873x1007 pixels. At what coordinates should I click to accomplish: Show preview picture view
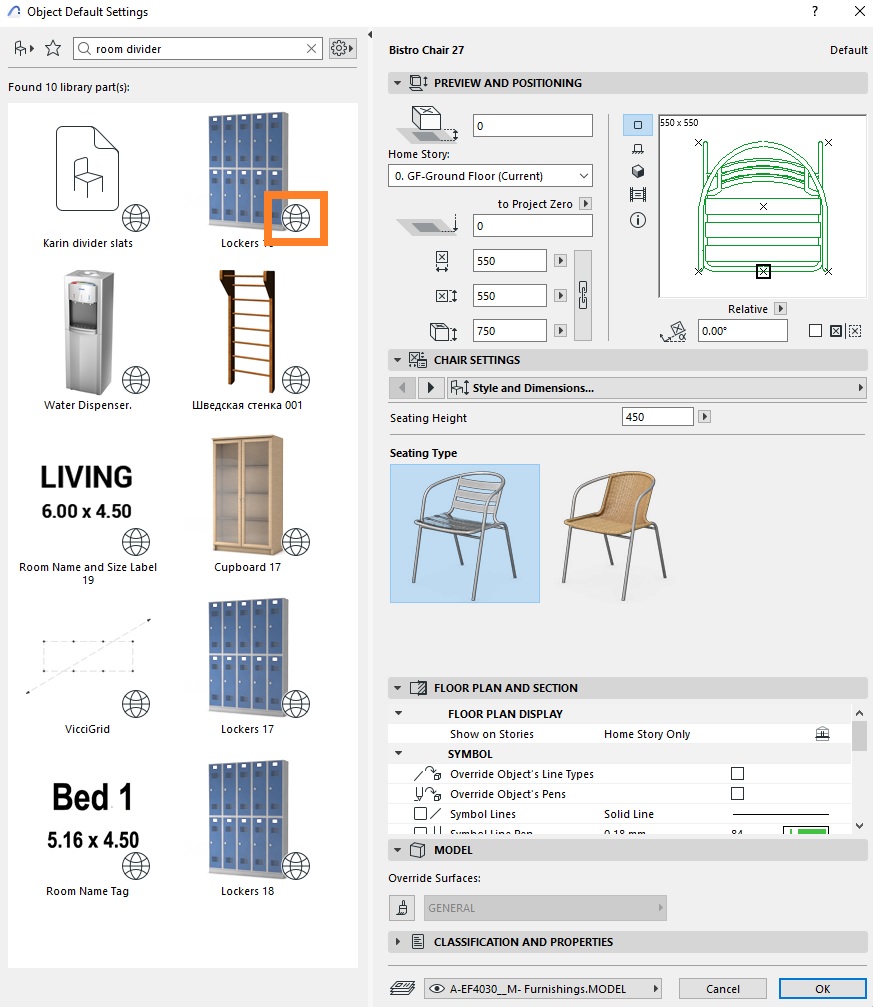638,195
